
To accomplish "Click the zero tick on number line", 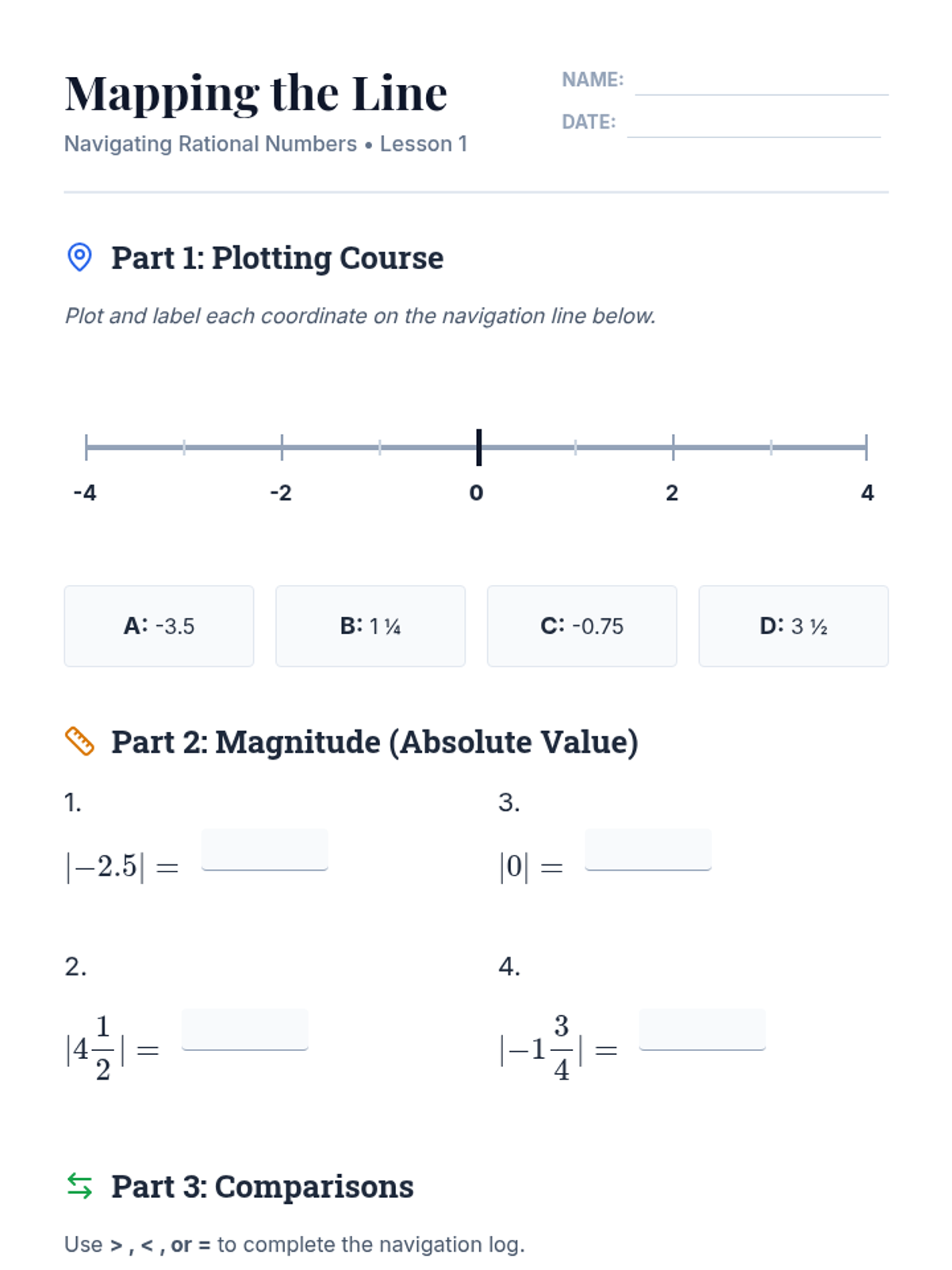I will point(478,448).
